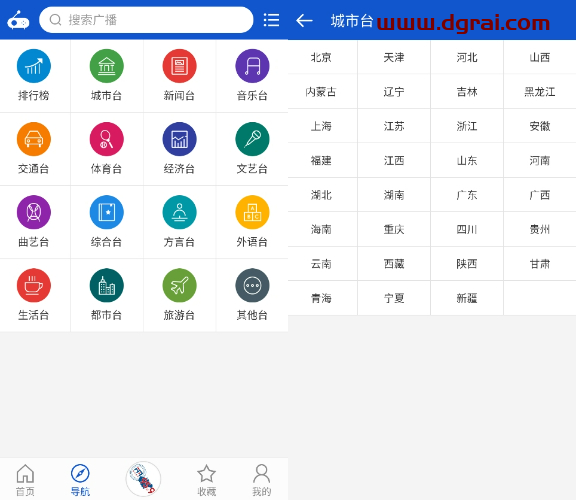Open the 其他台 other stations icon
The image size is (576, 500).
tap(252, 285)
